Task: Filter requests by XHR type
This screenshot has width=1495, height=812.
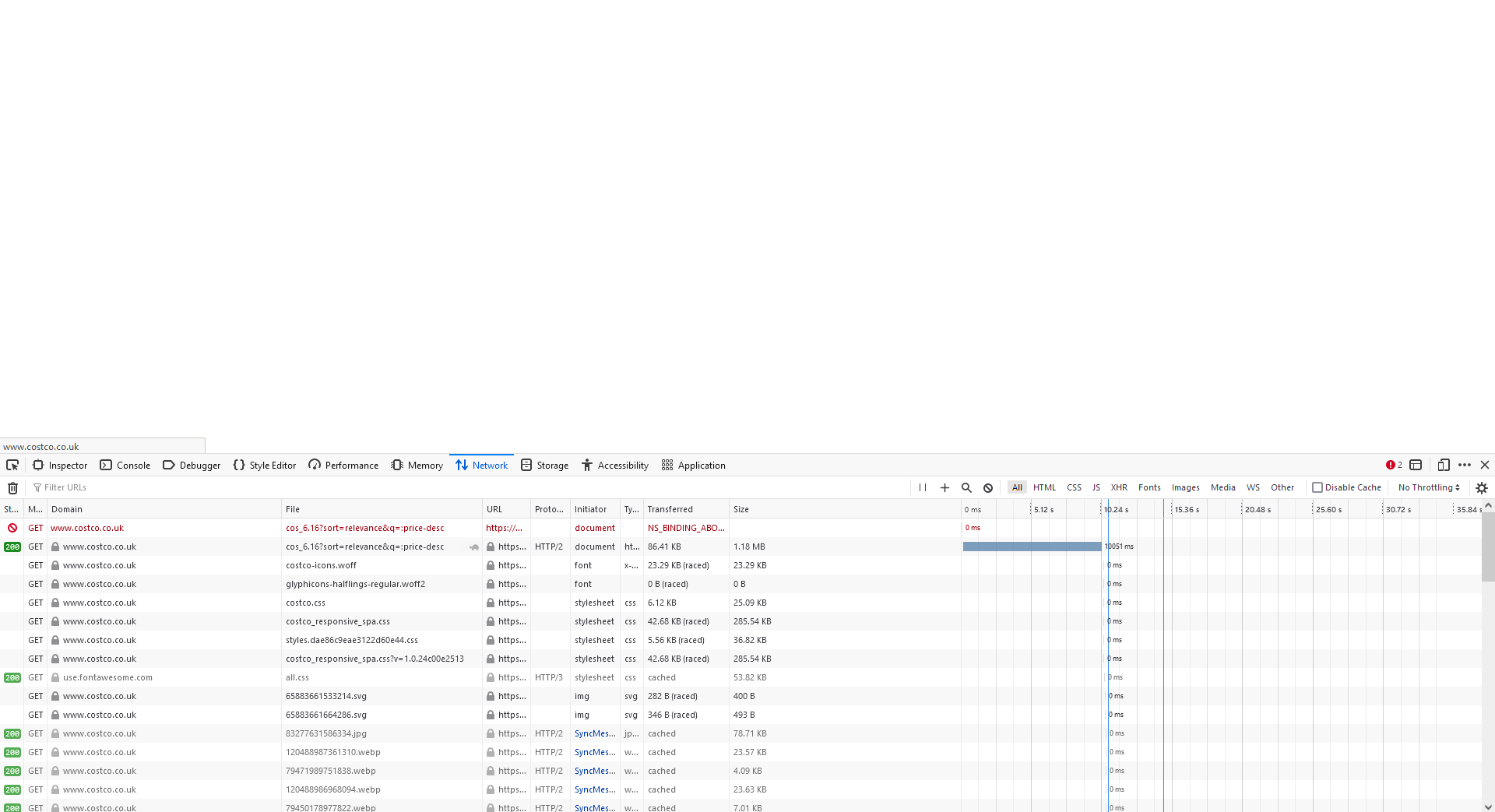Action: pos(1119,487)
